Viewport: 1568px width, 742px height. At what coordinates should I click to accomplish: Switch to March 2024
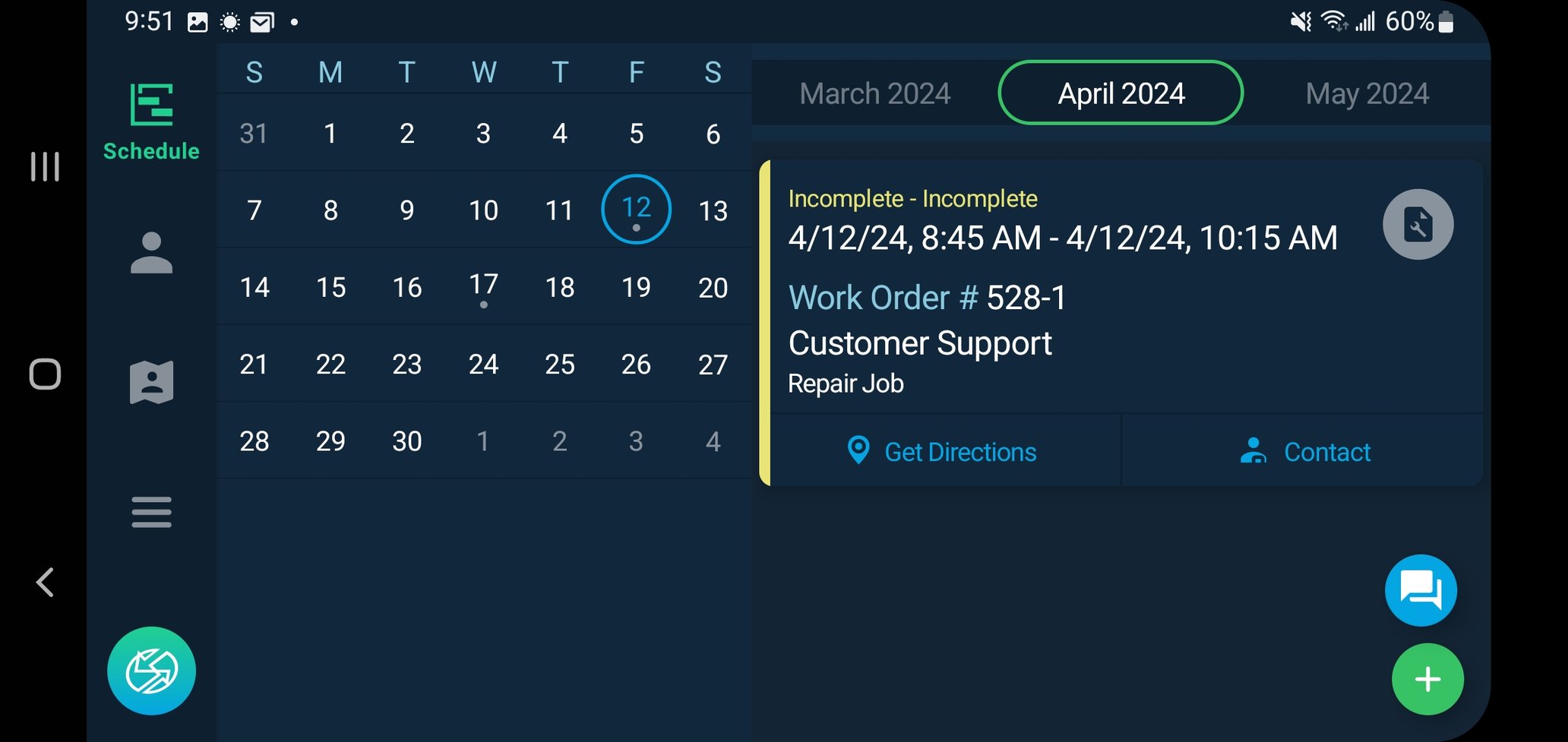(x=874, y=93)
